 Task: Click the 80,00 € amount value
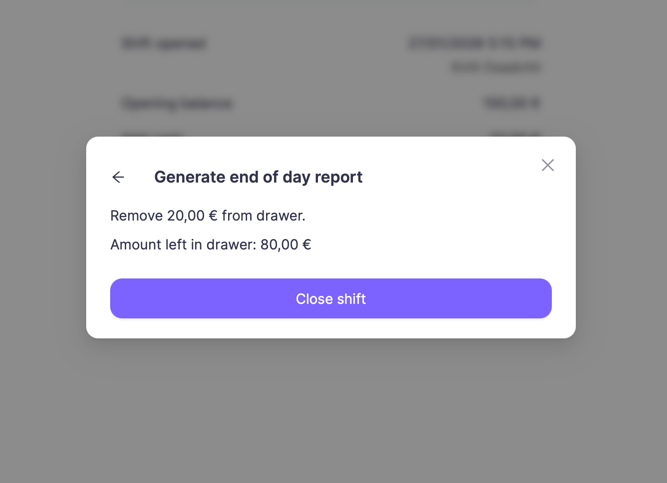tap(286, 245)
